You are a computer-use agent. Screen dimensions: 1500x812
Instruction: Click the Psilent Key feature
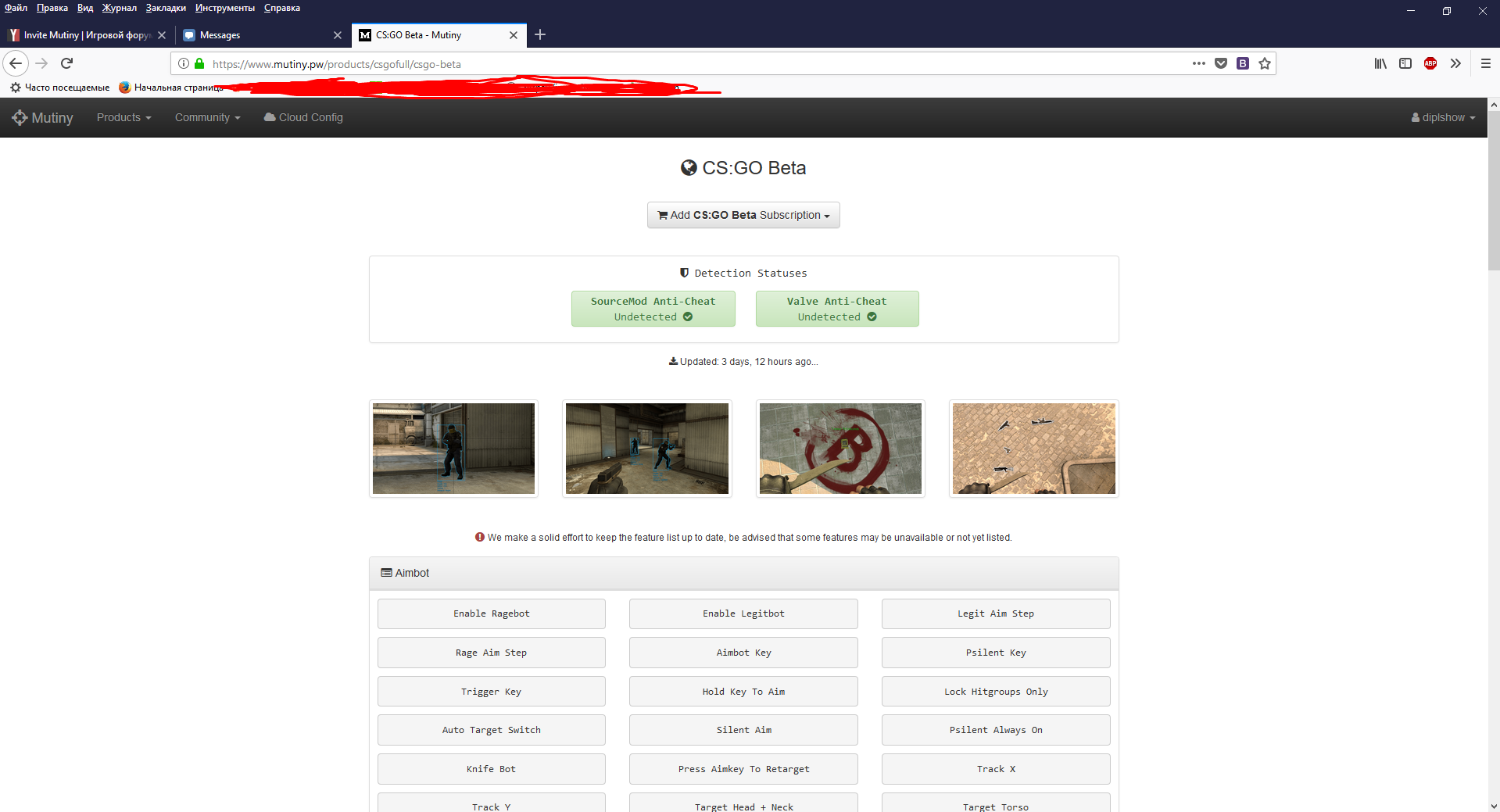click(x=996, y=653)
